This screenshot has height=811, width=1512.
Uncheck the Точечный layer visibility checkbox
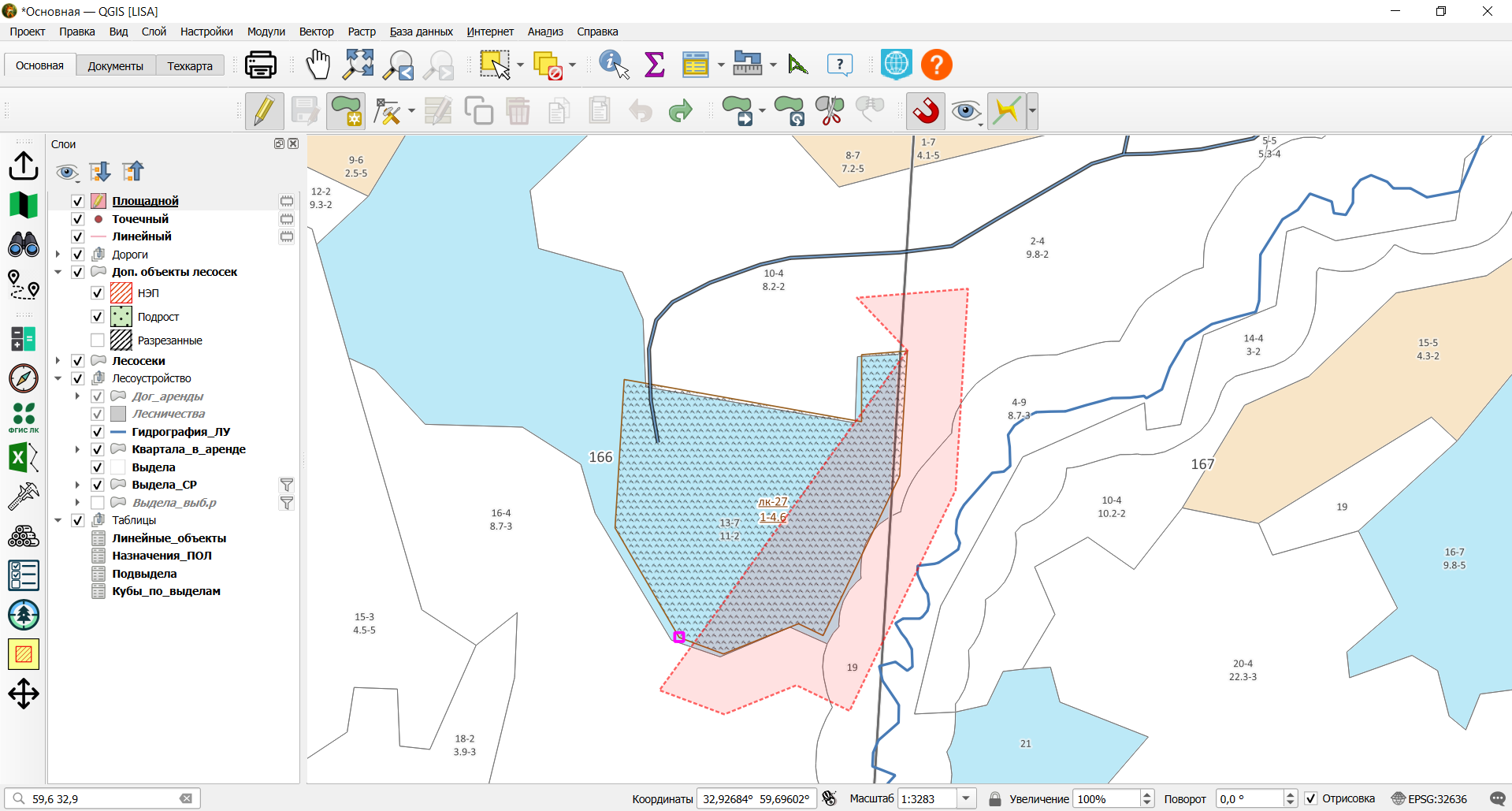coord(78,219)
